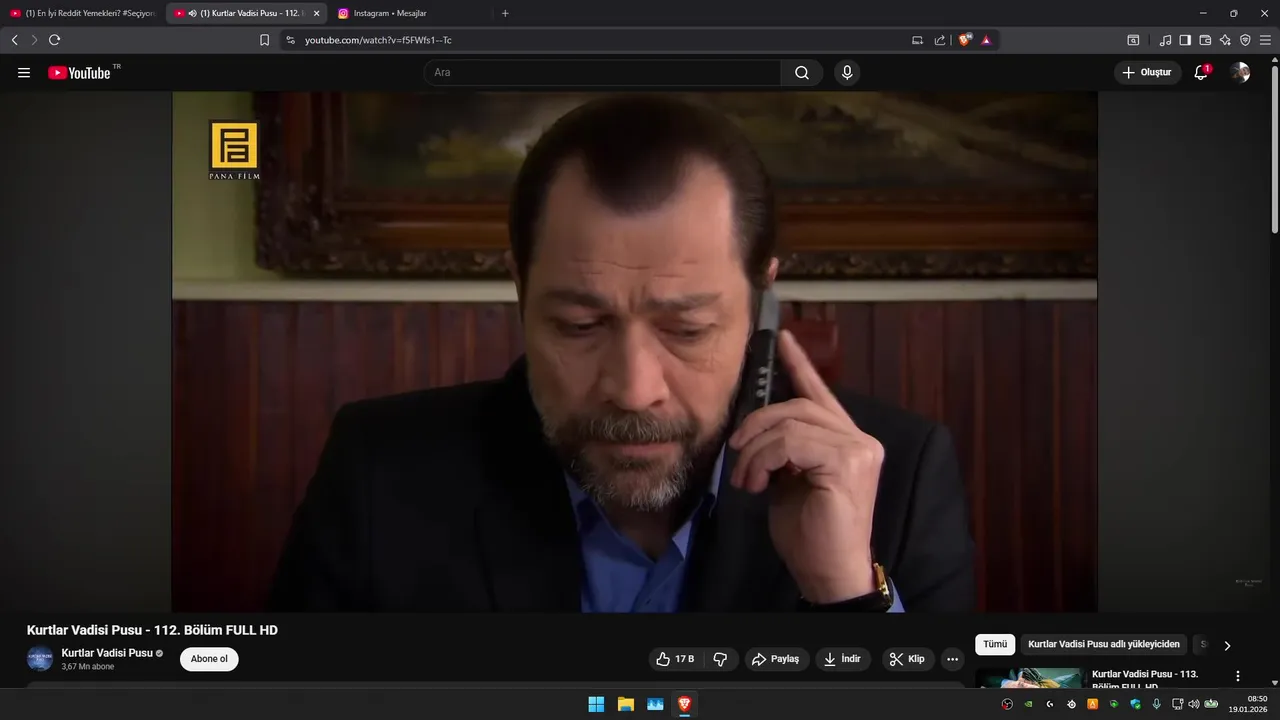Open Kurtlar Vadisi Pusu channel avatar
Viewport: 1280px width, 720px height.
(x=40, y=659)
